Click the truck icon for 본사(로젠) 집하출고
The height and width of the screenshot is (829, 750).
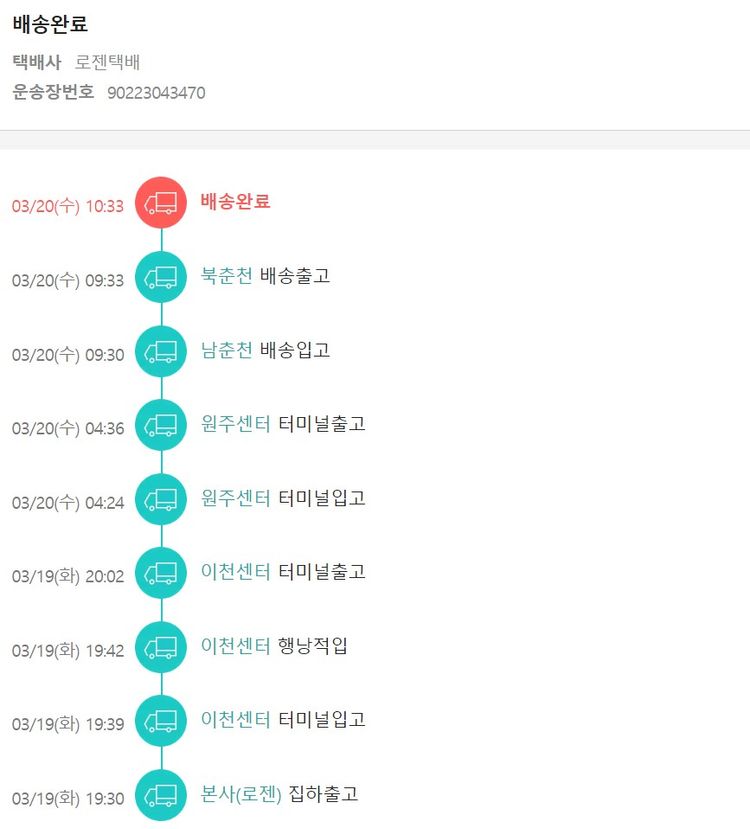[161, 795]
